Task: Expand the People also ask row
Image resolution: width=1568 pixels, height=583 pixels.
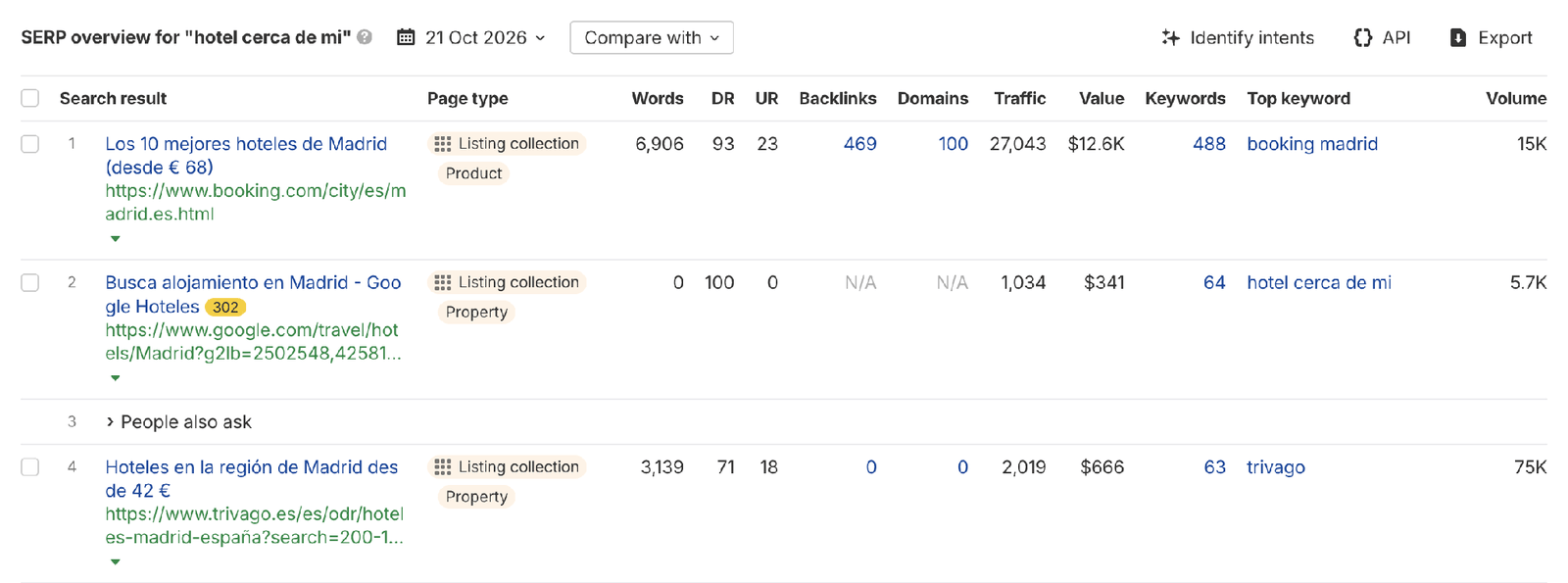Action: [178, 422]
